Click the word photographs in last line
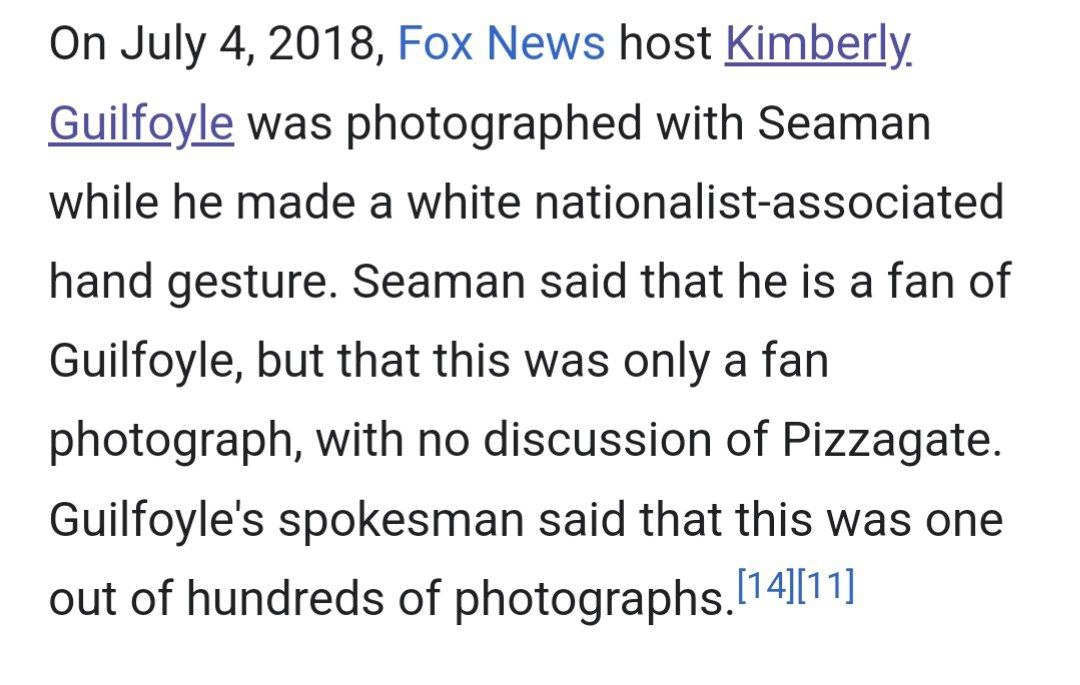Viewport: 1080px width, 685px height. pos(593,600)
